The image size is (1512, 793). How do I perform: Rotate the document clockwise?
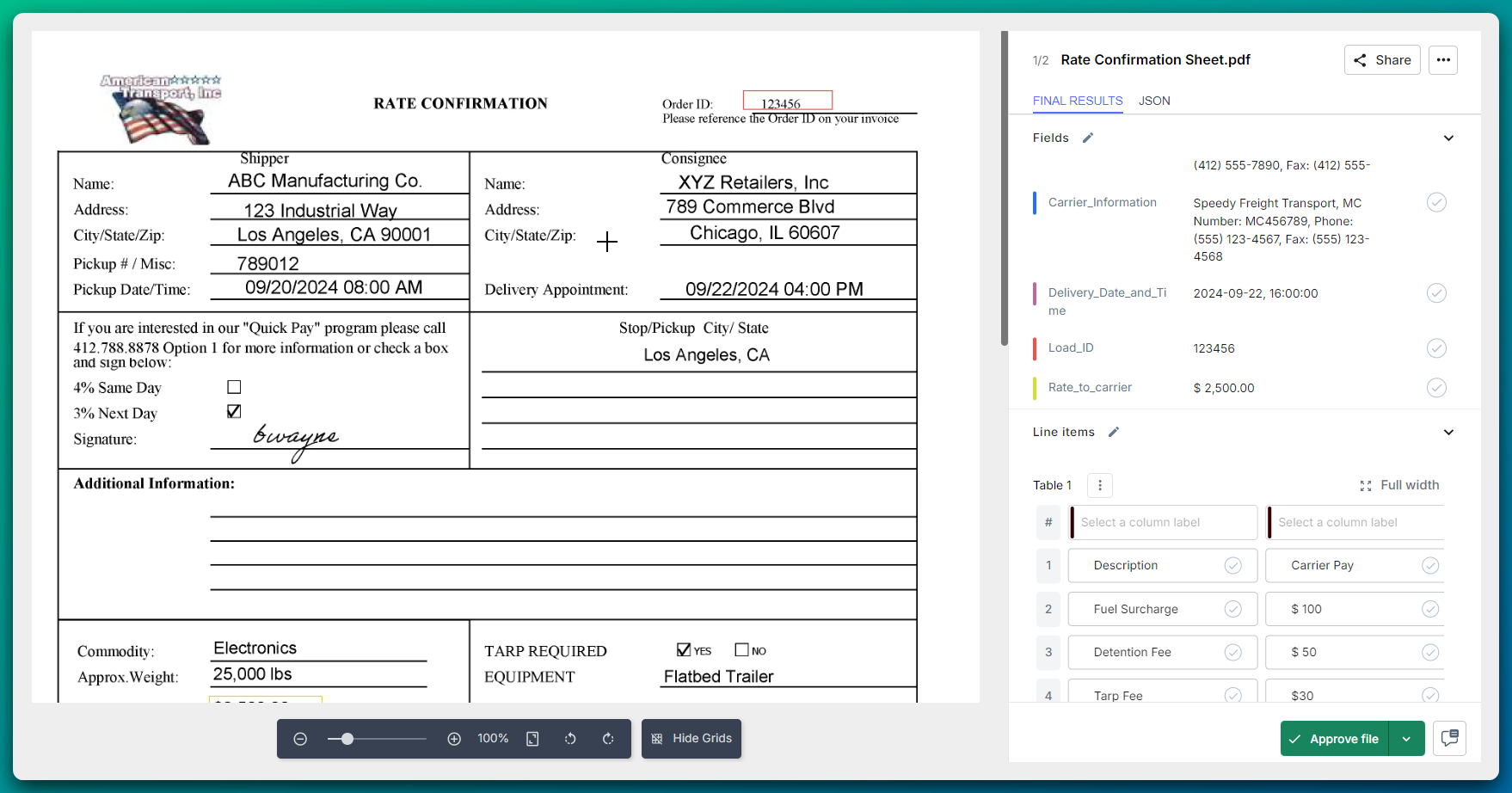(608, 738)
